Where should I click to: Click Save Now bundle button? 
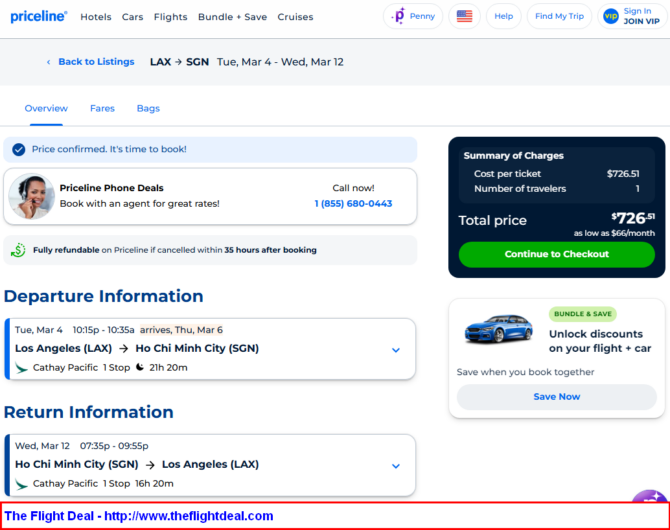pos(556,397)
